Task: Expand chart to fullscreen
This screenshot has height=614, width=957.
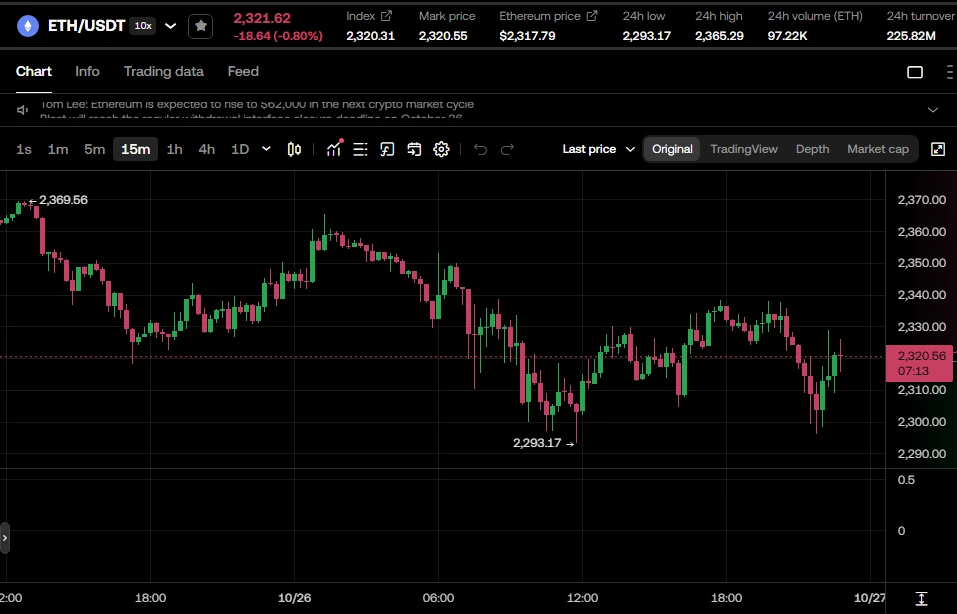Action: 938,150
